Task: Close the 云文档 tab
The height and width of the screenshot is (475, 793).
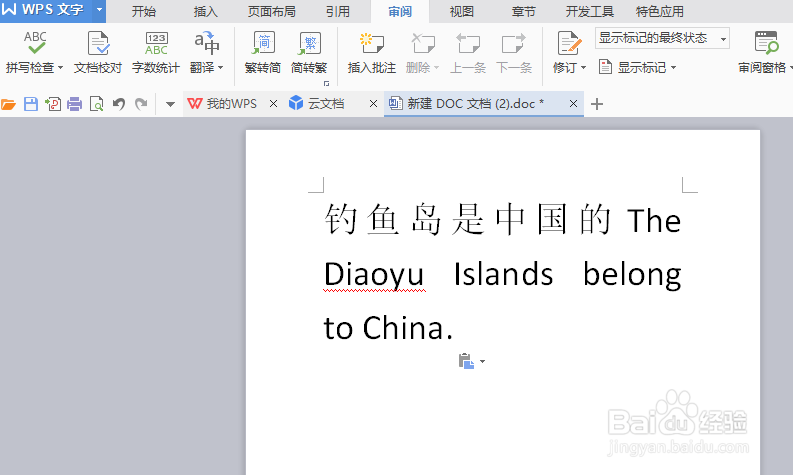Action: [x=373, y=104]
